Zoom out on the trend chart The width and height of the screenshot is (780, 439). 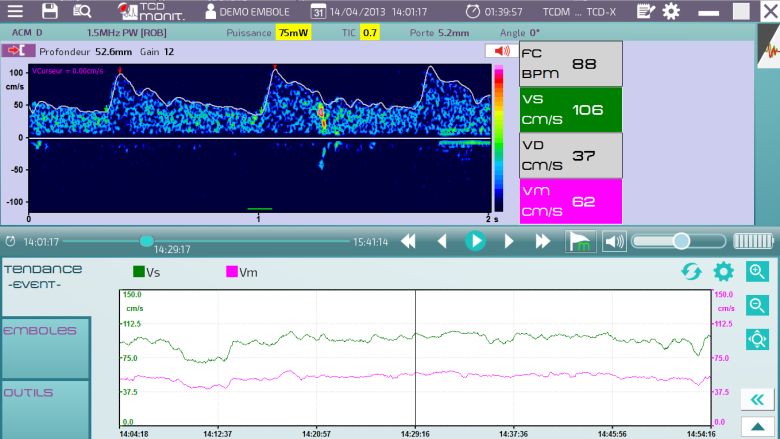coord(757,305)
